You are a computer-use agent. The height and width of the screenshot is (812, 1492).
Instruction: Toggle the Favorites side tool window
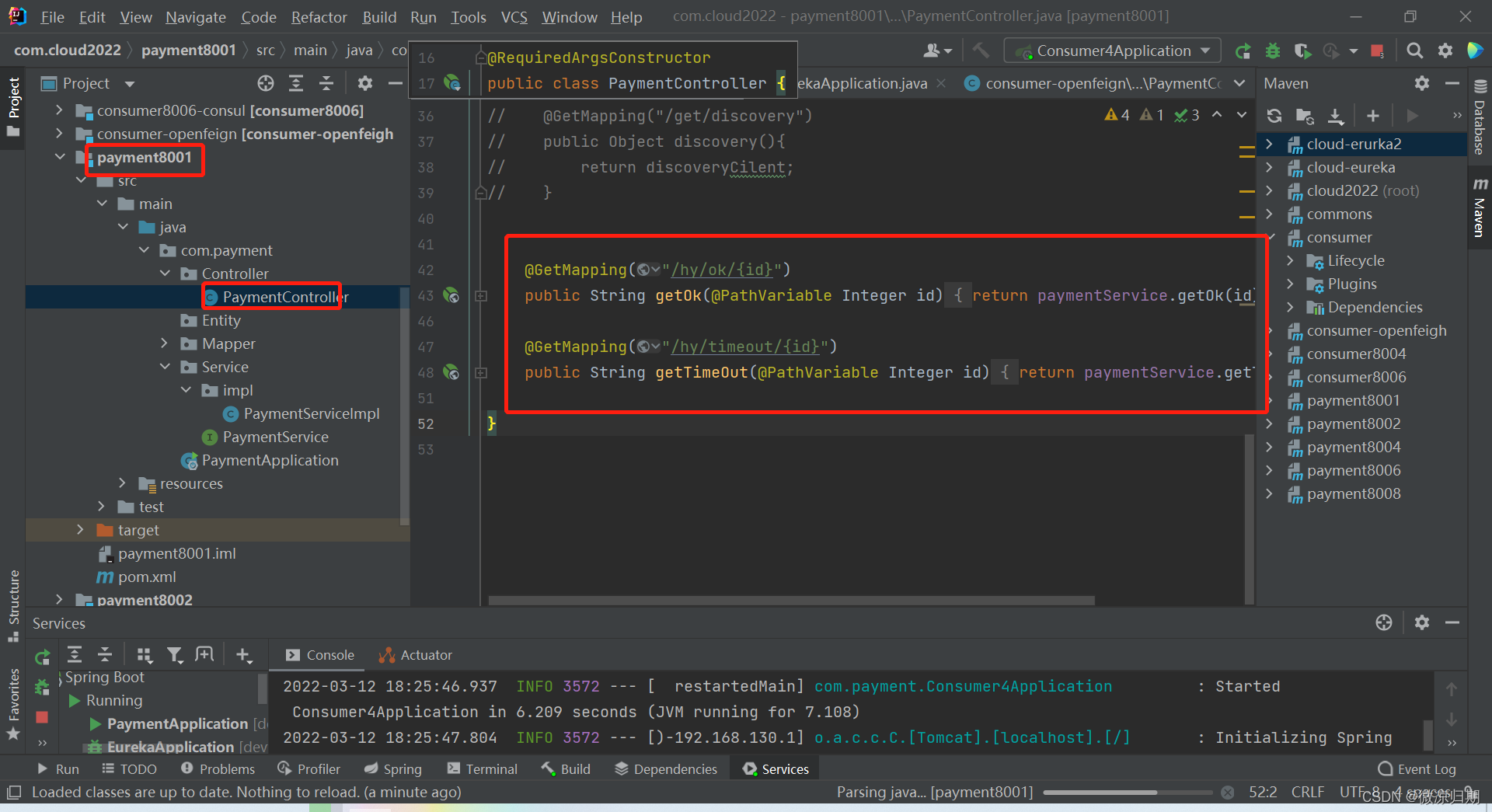(13, 704)
